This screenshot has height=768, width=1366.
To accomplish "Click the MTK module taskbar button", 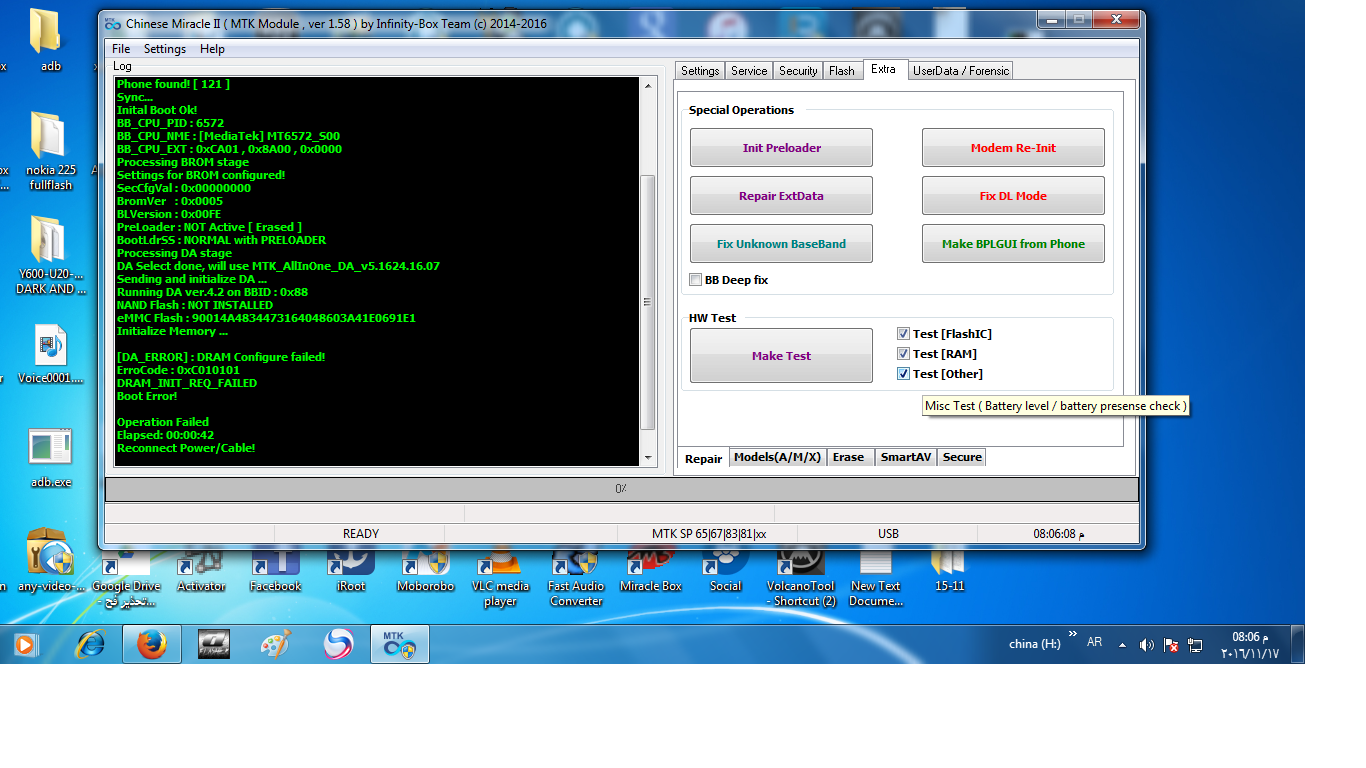I will (x=400, y=645).
